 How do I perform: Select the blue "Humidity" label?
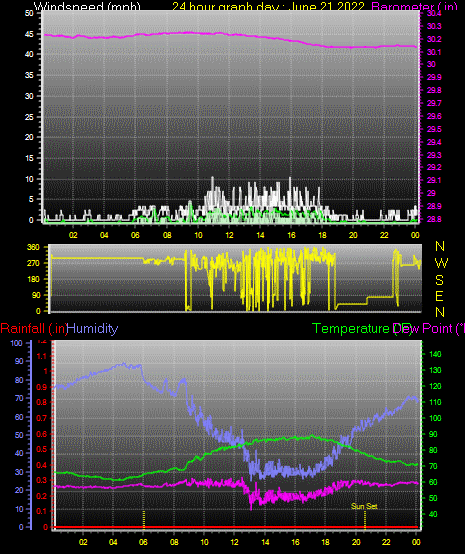click(92, 329)
